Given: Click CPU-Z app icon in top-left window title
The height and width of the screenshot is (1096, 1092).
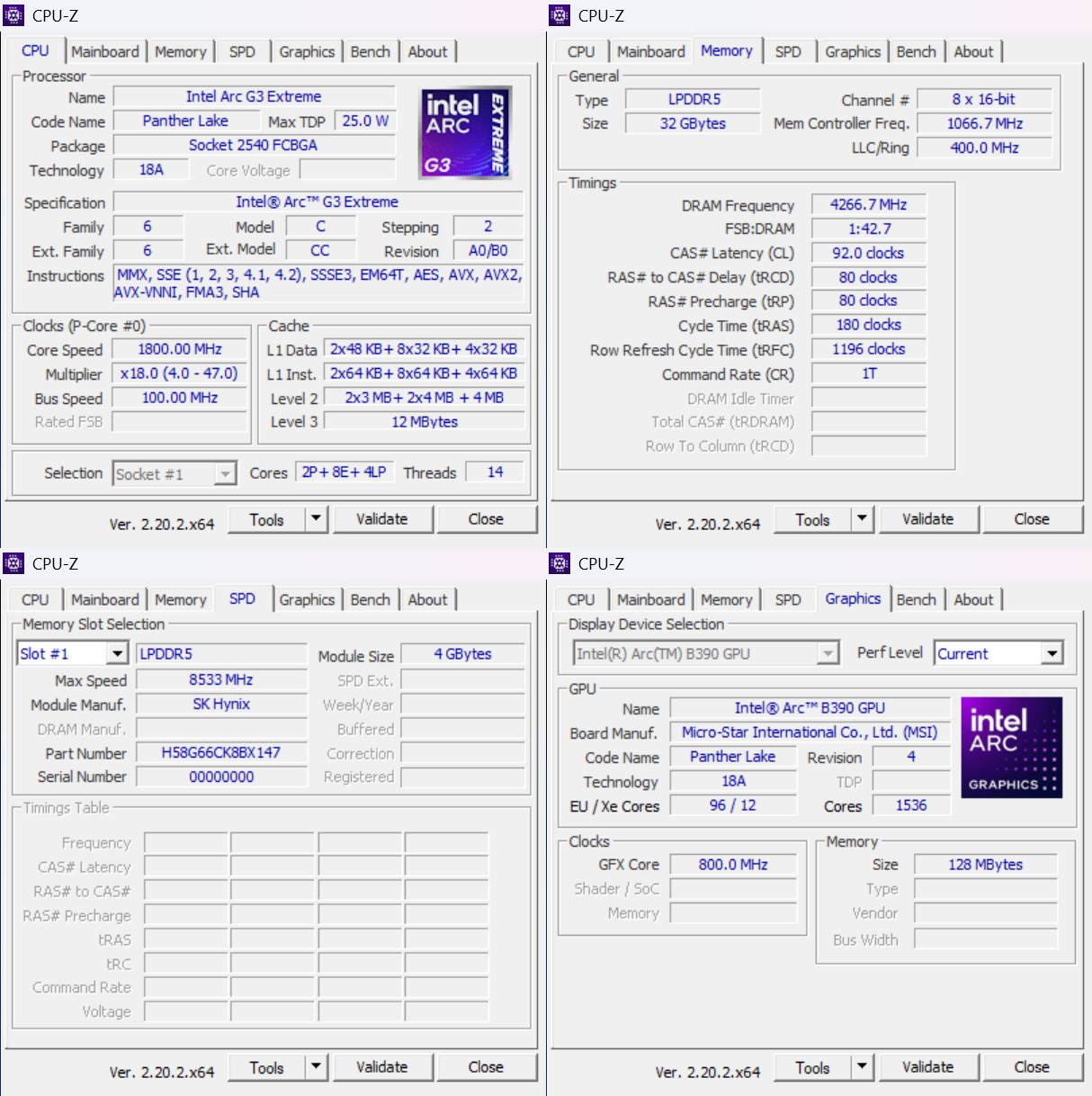Looking at the screenshot, I should [x=14, y=15].
